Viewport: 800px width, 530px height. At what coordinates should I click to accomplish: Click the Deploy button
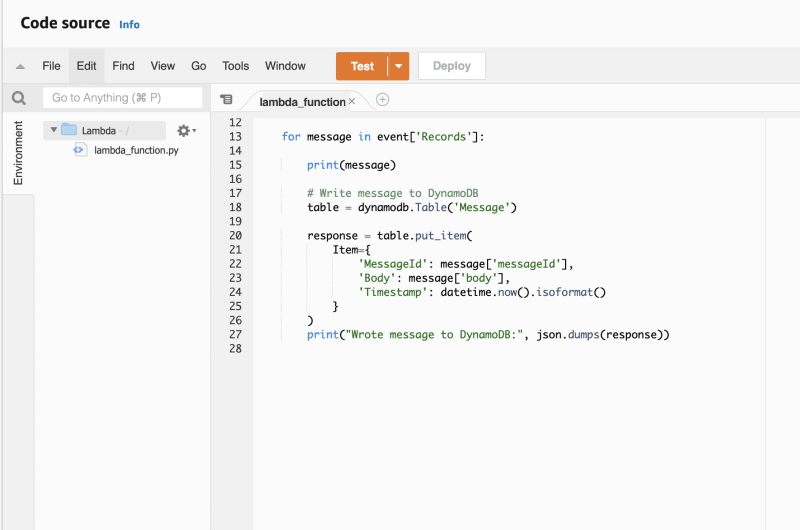(452, 66)
